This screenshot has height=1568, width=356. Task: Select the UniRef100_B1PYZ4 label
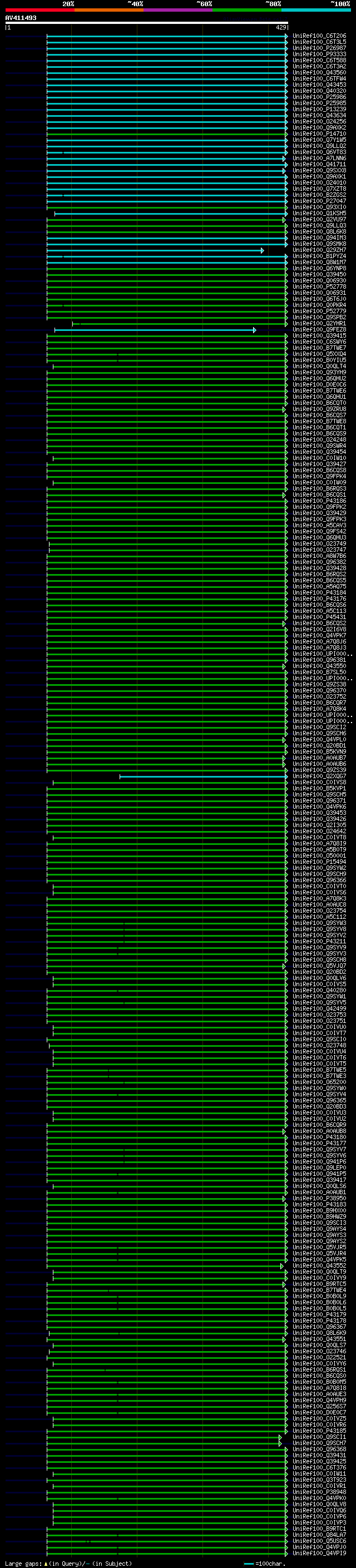pyautogui.click(x=319, y=256)
